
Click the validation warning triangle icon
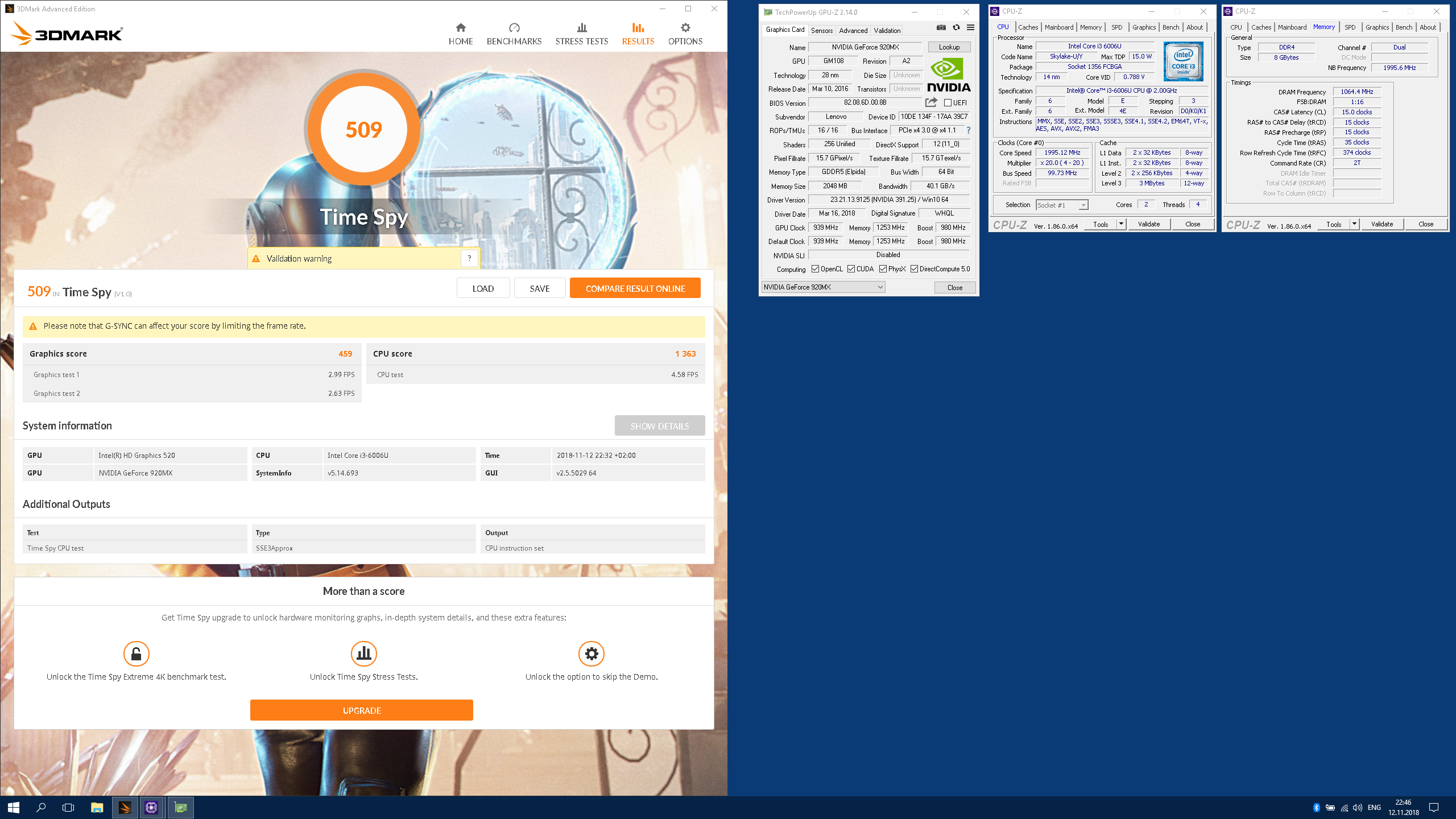256,259
